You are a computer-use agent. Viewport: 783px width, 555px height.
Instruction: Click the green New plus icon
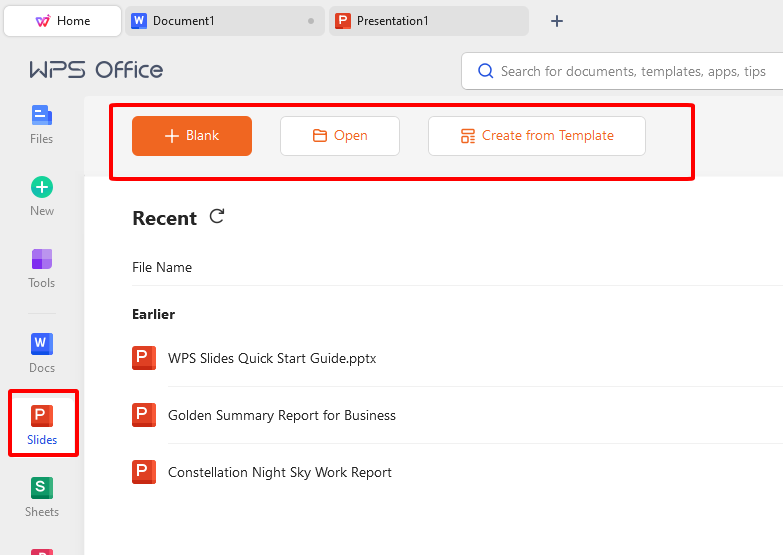pos(42,187)
